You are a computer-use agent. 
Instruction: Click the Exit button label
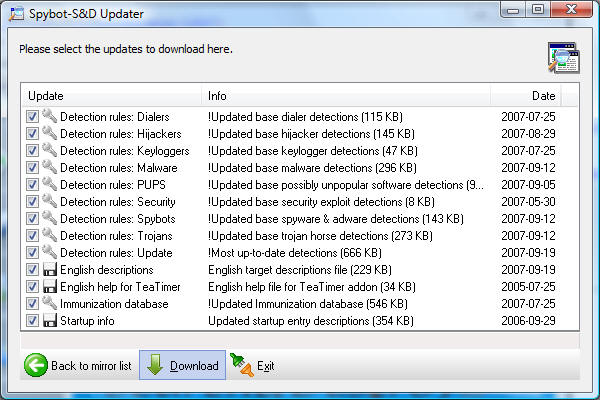[265, 366]
